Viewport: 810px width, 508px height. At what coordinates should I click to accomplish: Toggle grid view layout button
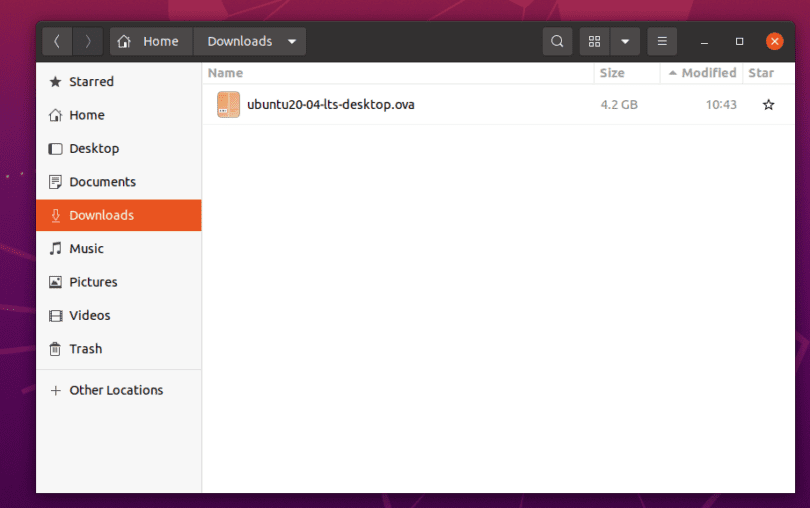coord(595,41)
